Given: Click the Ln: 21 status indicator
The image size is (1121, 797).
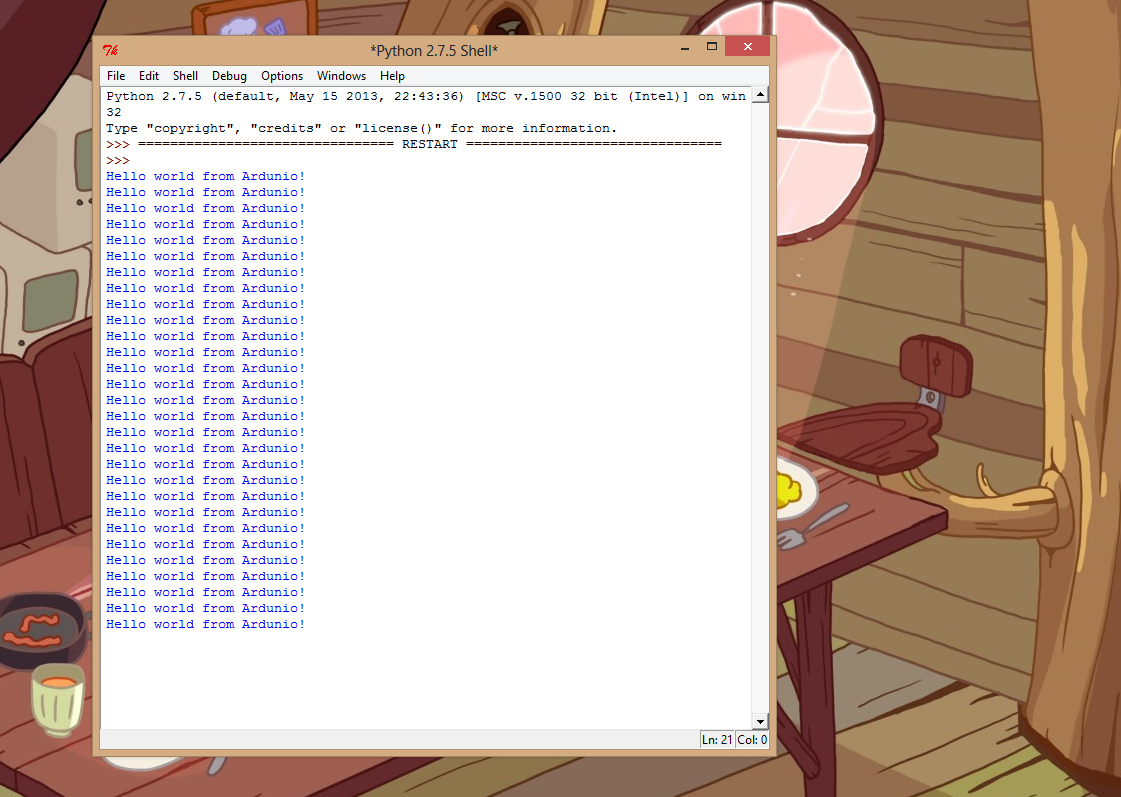Looking at the screenshot, I should pos(717,739).
